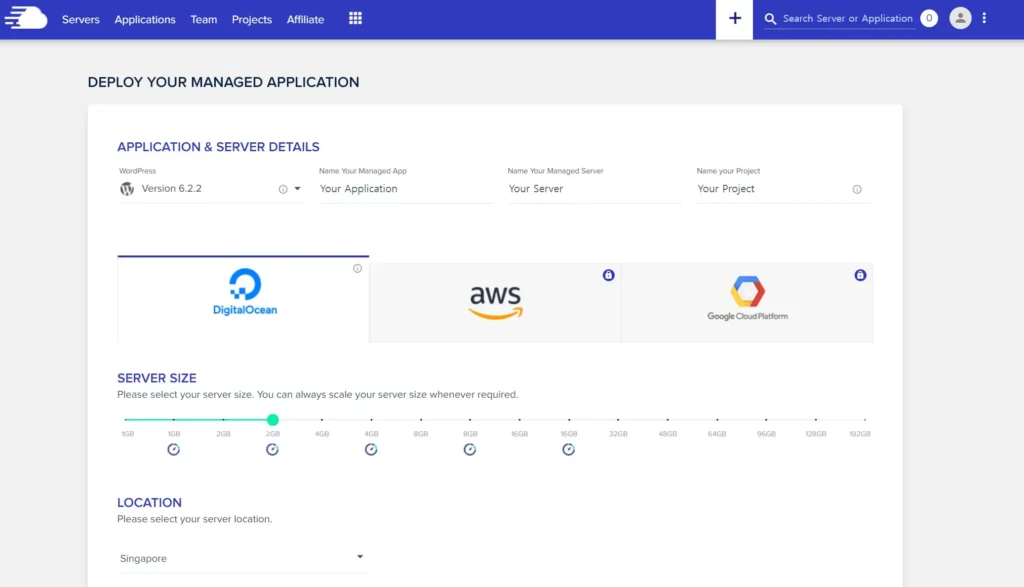Open the Affiliate link in the navbar

coord(305,20)
